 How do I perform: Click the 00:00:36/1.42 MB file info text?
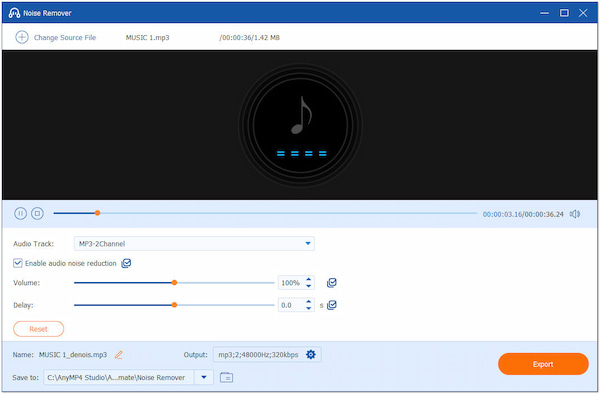click(249, 37)
